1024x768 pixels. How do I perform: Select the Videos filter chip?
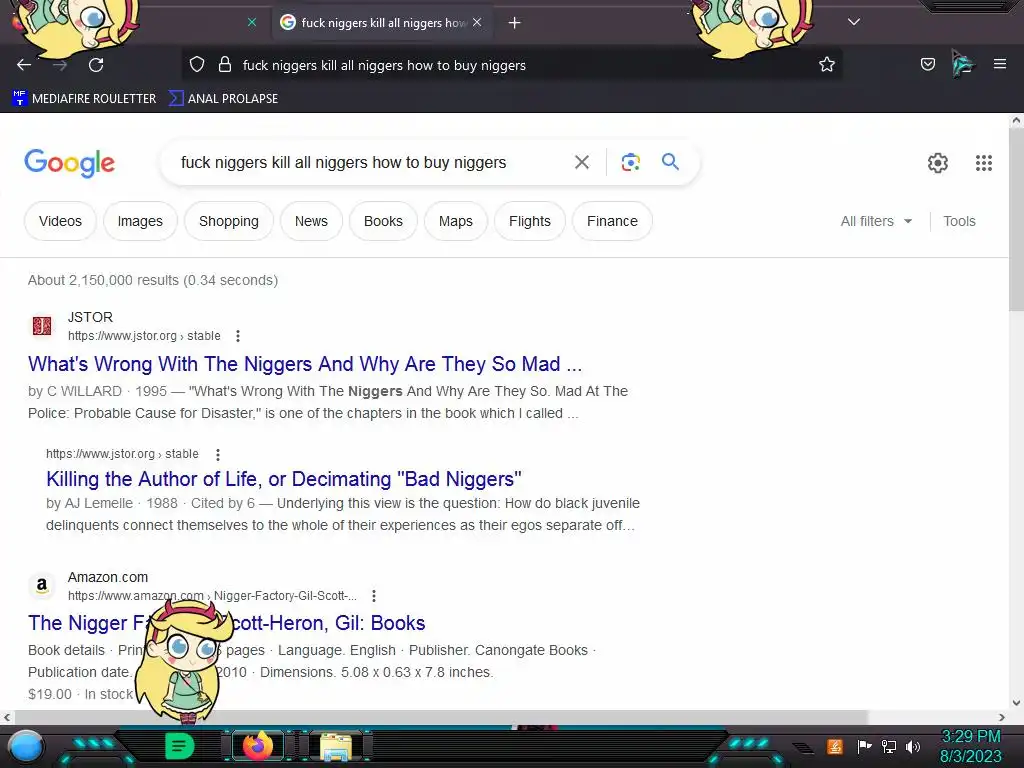[x=60, y=221]
